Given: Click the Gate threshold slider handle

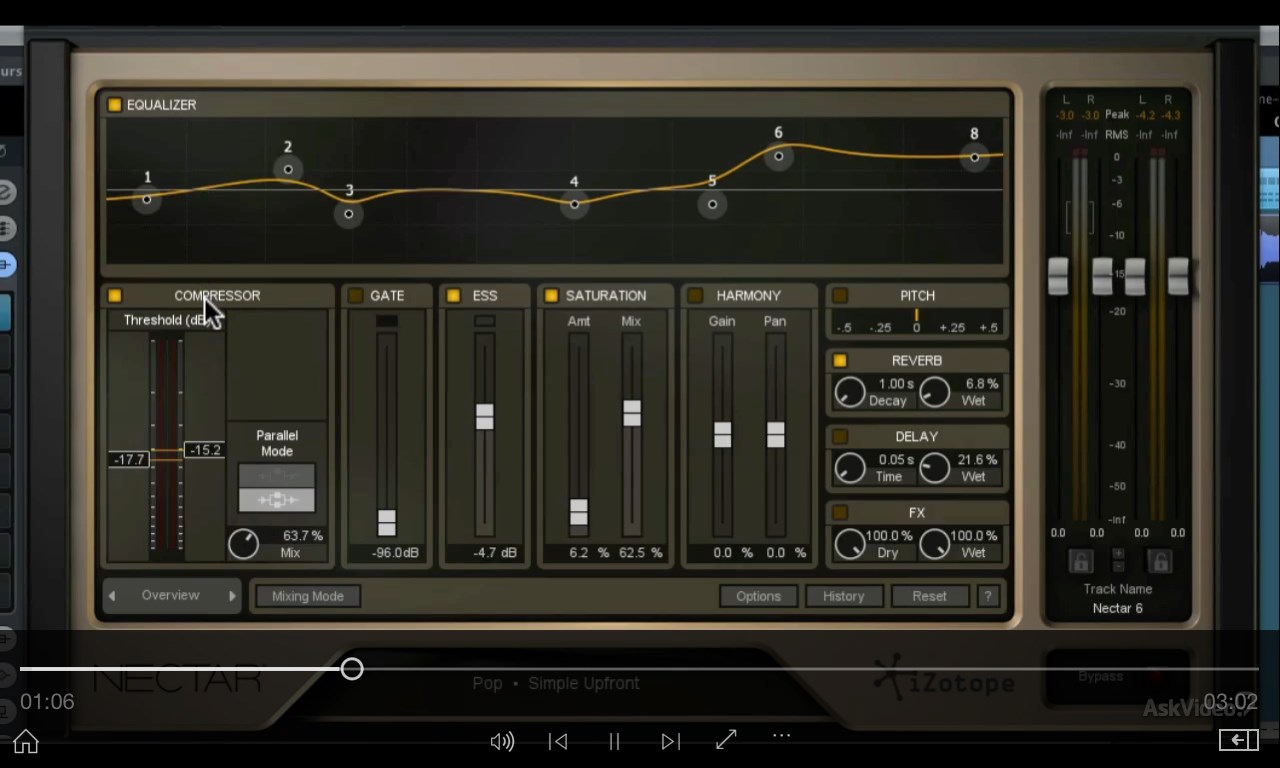Looking at the screenshot, I should tap(387, 522).
